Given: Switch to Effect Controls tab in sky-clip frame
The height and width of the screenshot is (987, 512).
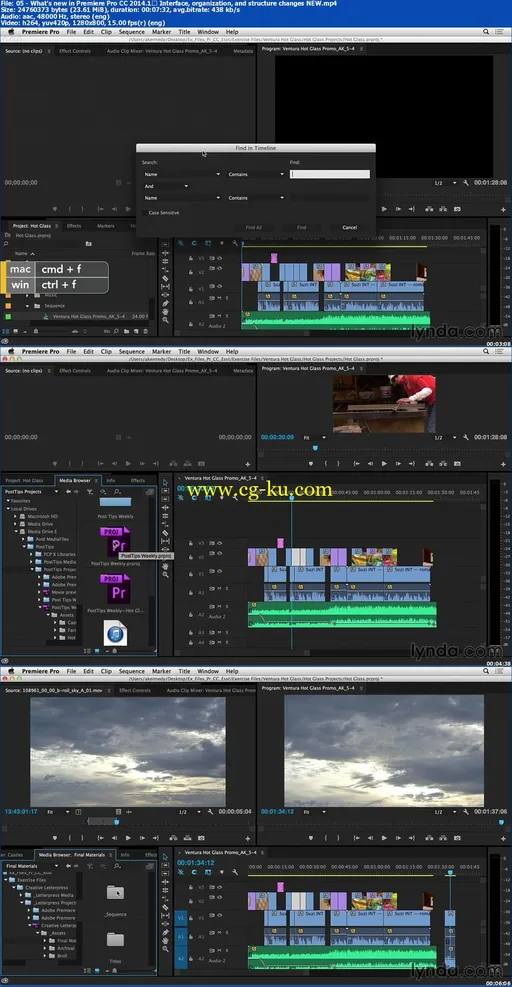Looking at the screenshot, I should (x=135, y=691).
